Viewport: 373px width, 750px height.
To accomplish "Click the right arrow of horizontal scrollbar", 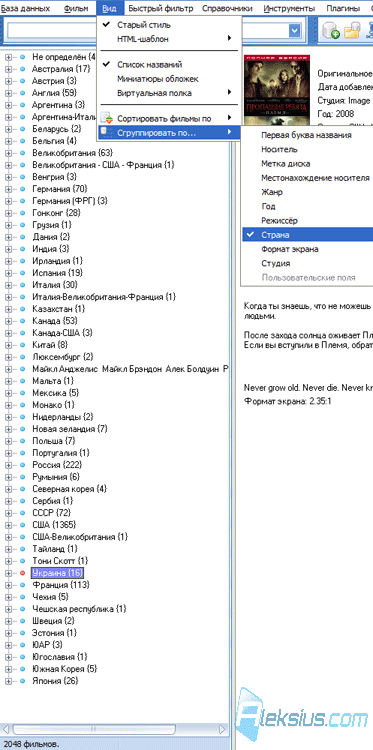I will tap(222, 729).
